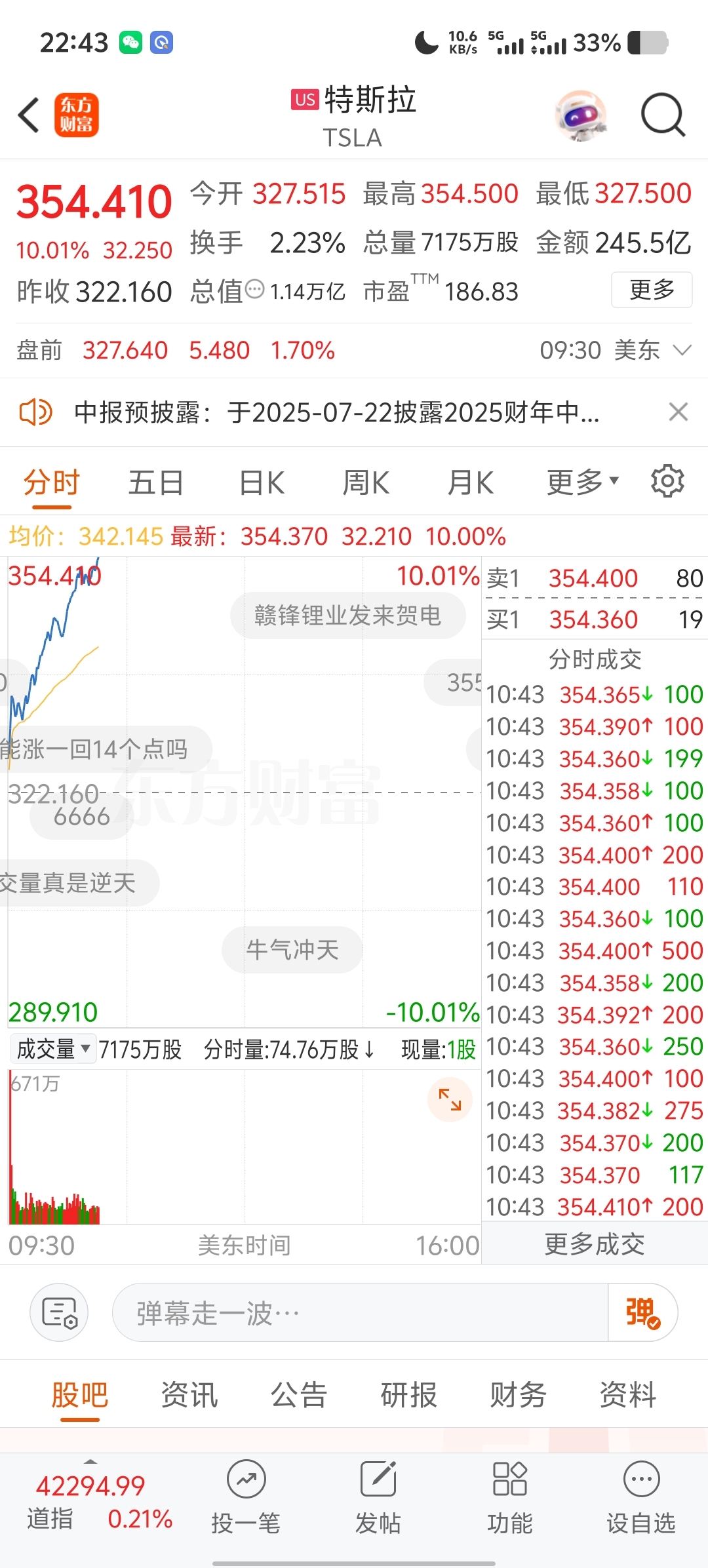
Task: Select the 354.410 trade of 200 shares
Action: [595, 1207]
